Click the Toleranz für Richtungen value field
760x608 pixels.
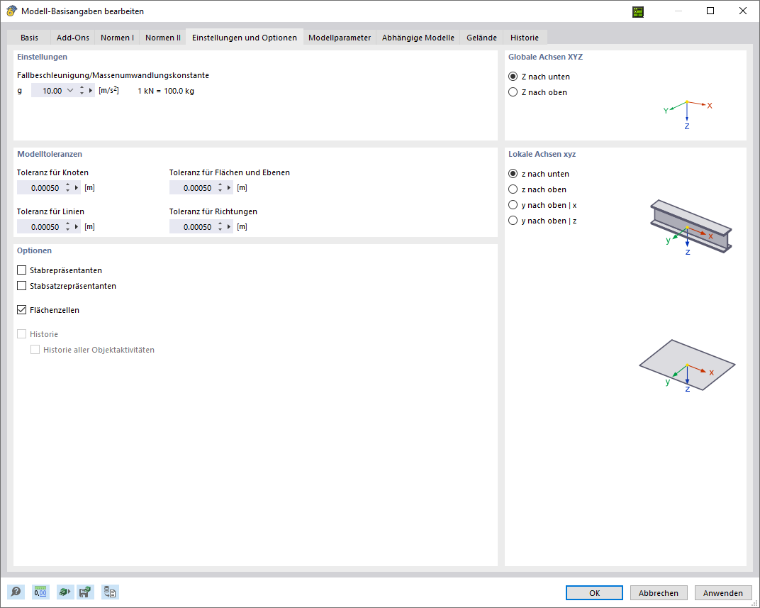(x=193, y=227)
